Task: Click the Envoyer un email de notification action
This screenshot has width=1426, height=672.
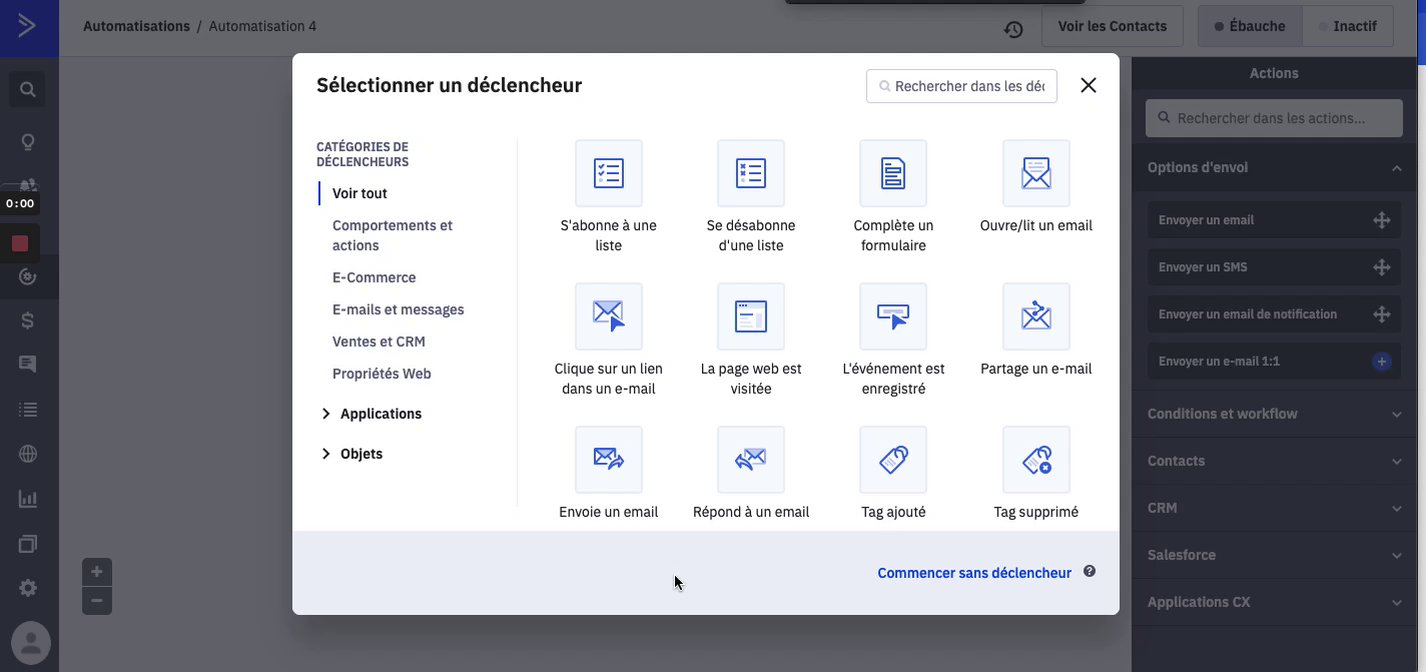Action: click(x=1274, y=314)
